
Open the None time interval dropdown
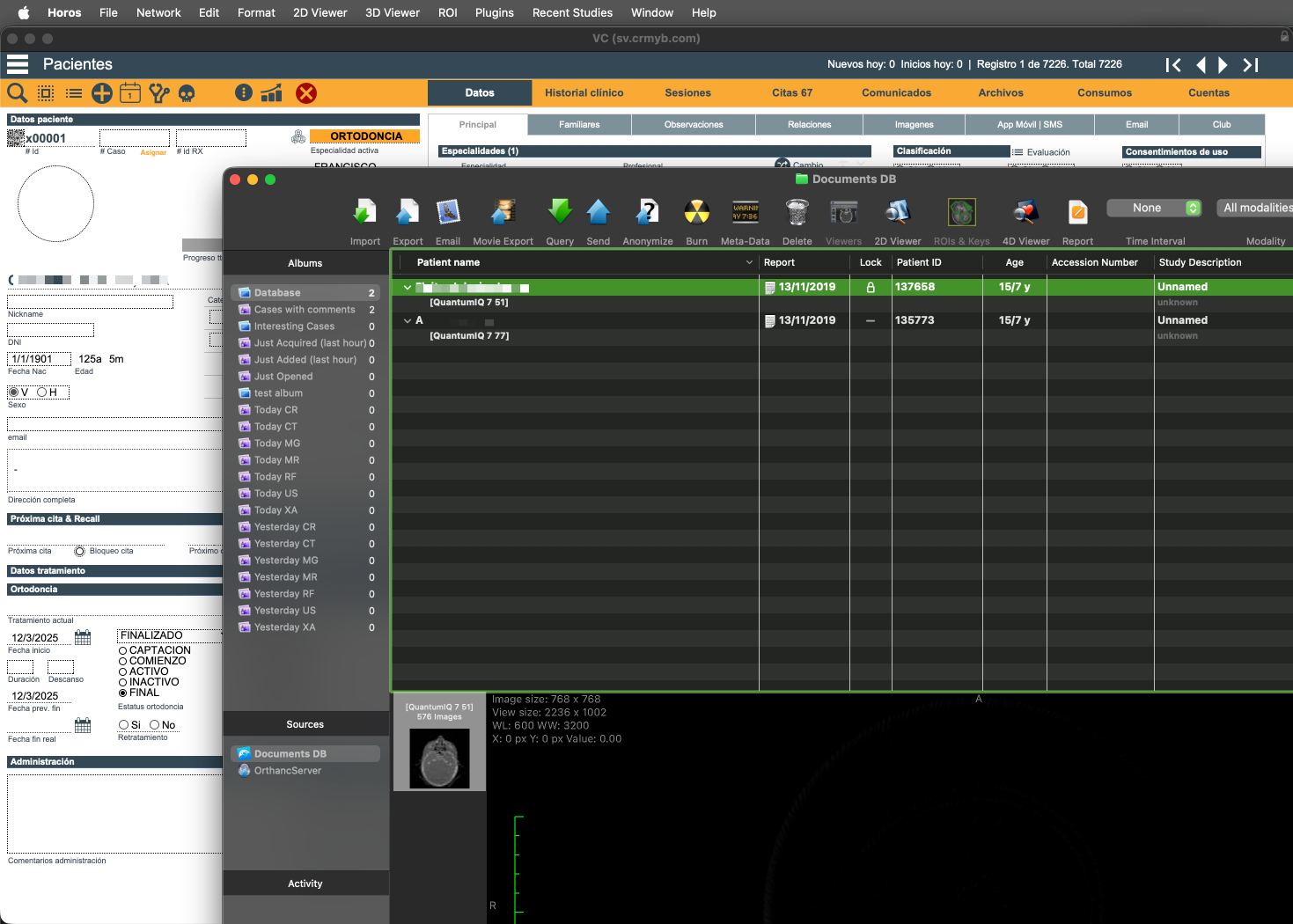coord(1154,208)
